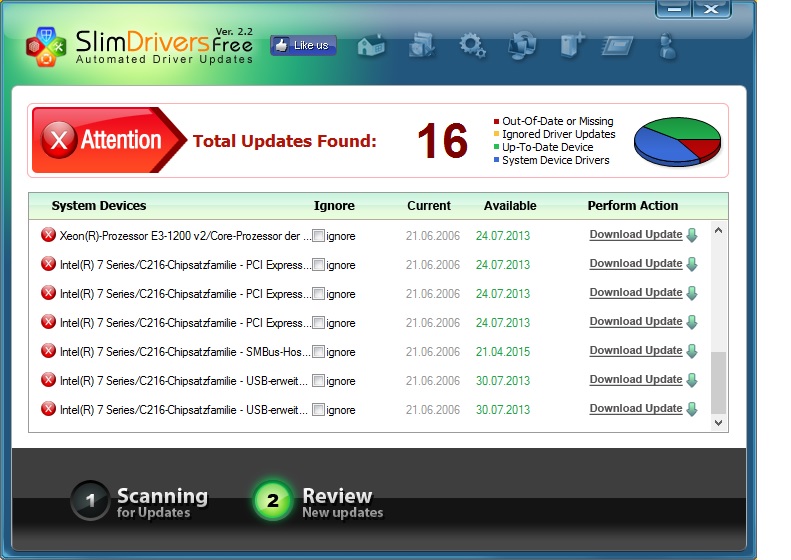Click the Total Updates Found label
The height and width of the screenshot is (560, 791).
(285, 141)
